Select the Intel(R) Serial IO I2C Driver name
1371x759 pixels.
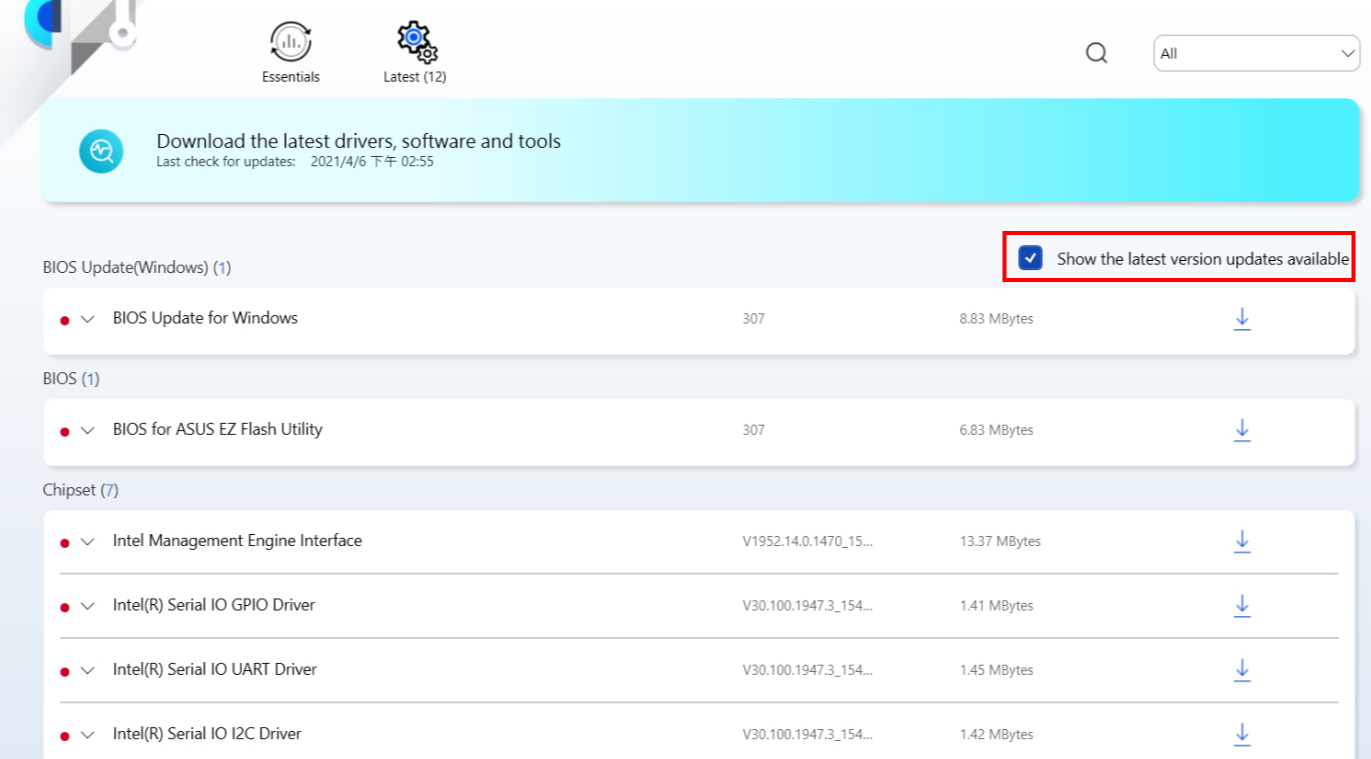pyautogui.click(x=207, y=733)
